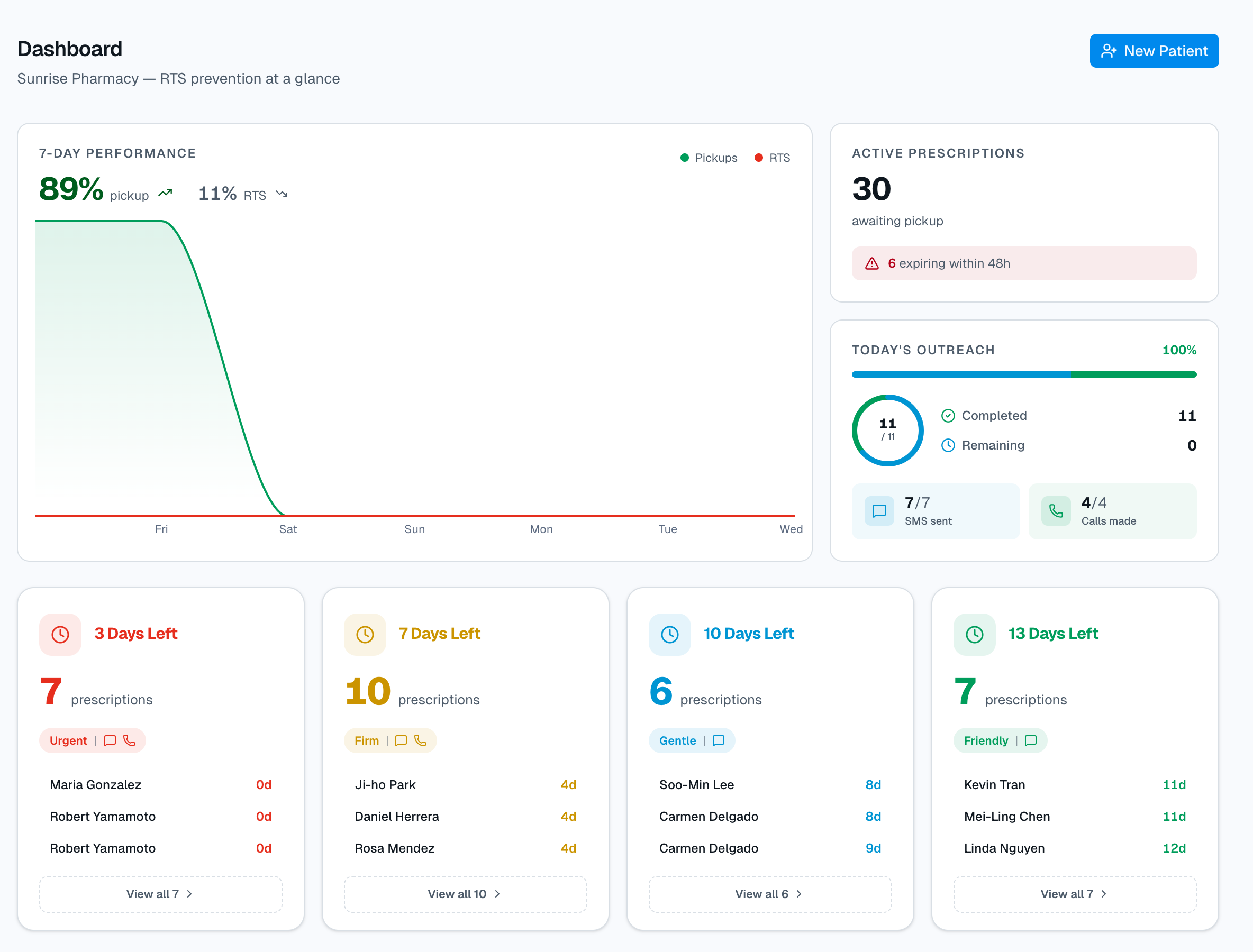Click the phone icon in the Urgent badge
The width and height of the screenshot is (1253, 952).
130,740
